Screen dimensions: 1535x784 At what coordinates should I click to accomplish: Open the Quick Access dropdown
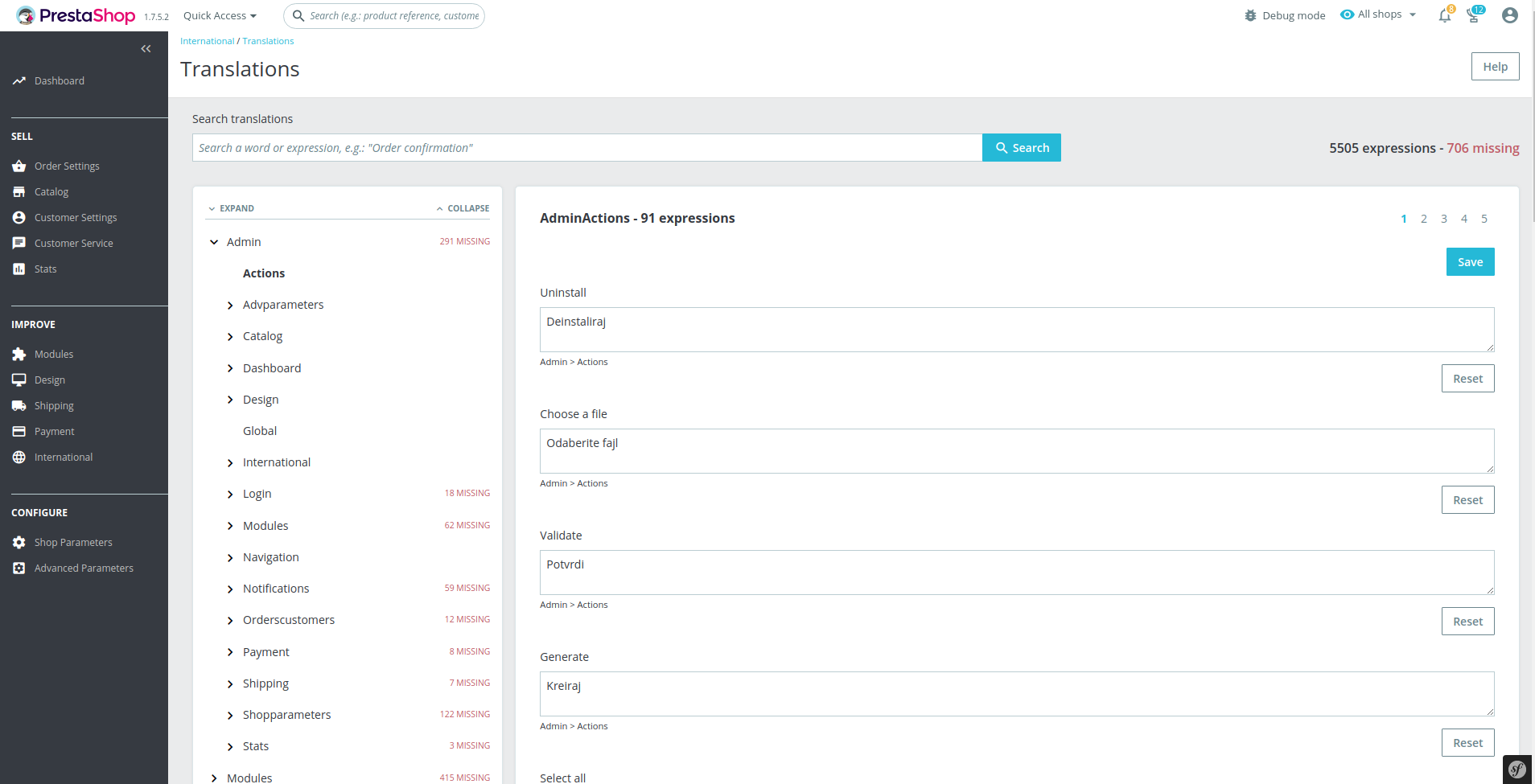point(220,15)
